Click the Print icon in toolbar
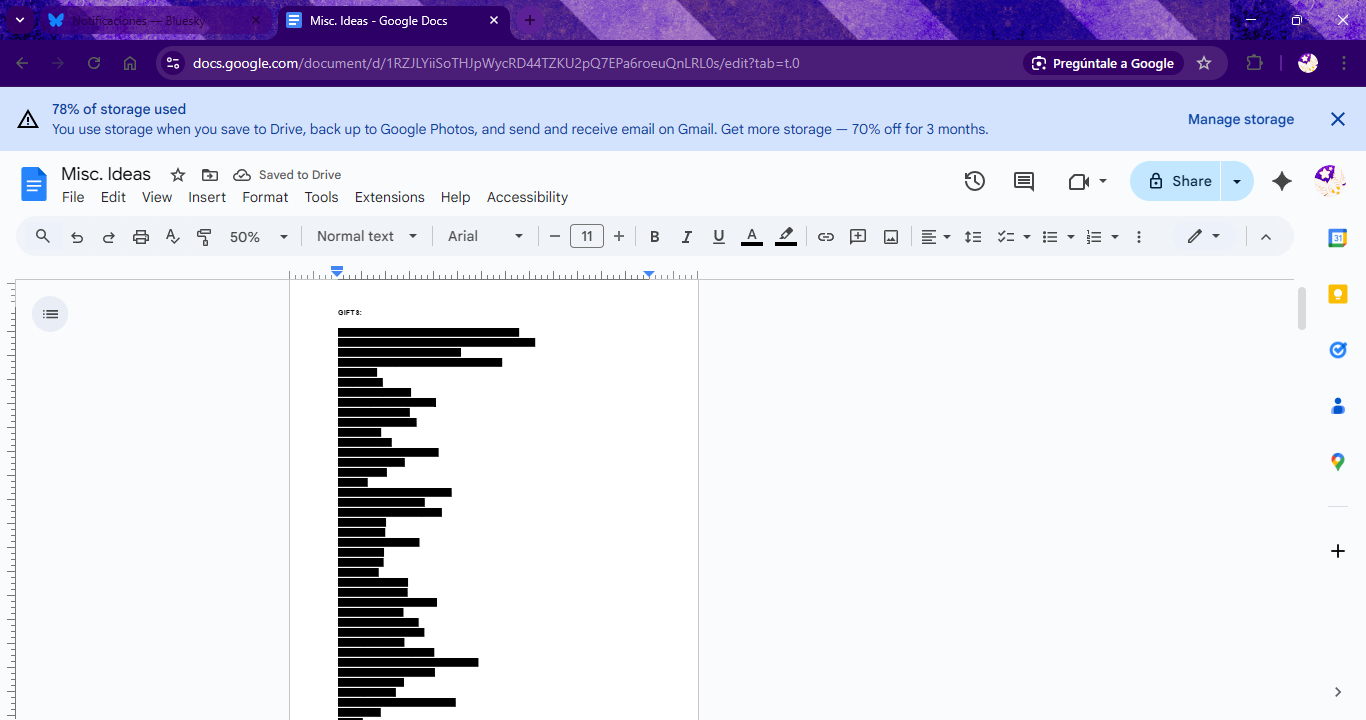 [x=141, y=237]
